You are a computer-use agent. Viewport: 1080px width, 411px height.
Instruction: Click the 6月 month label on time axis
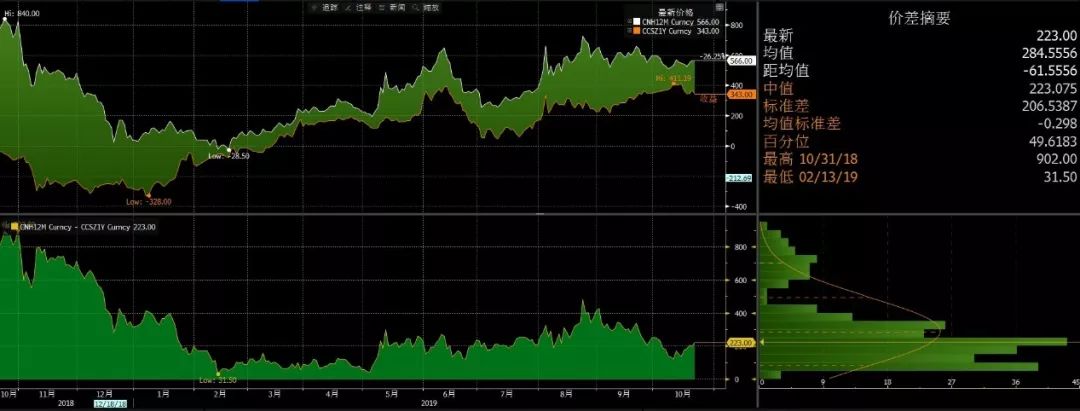(449, 394)
